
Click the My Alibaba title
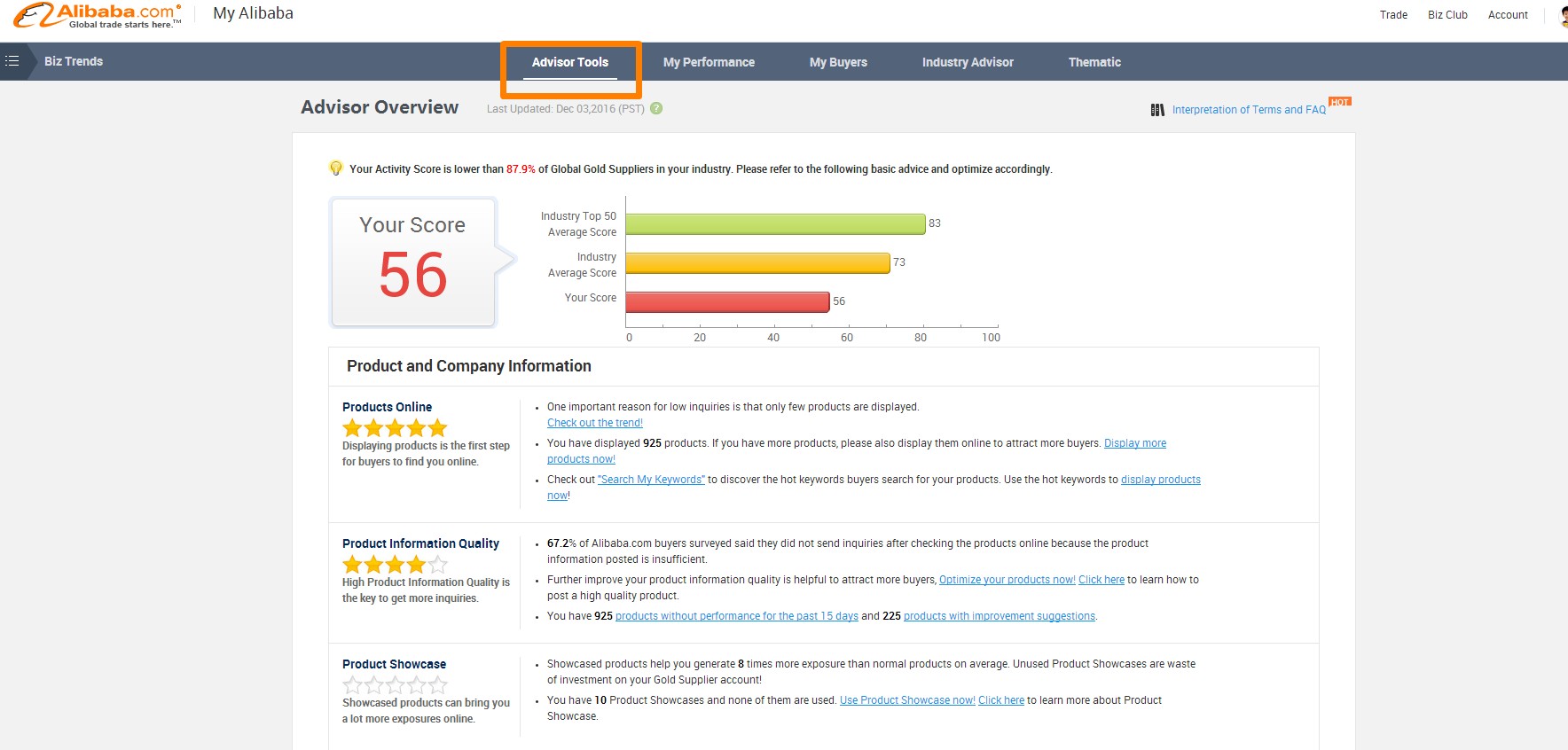click(x=253, y=13)
